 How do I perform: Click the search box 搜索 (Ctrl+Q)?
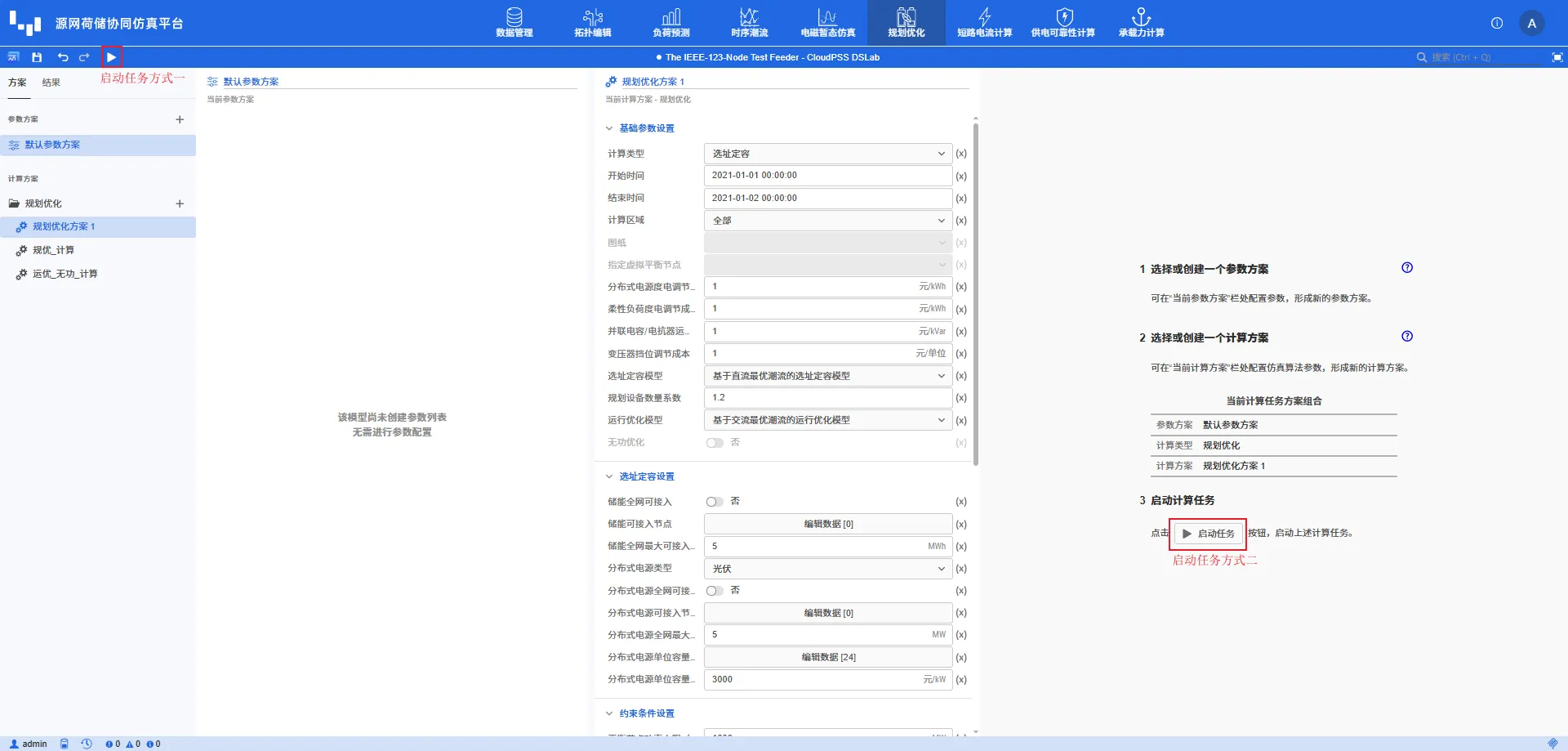1478,57
